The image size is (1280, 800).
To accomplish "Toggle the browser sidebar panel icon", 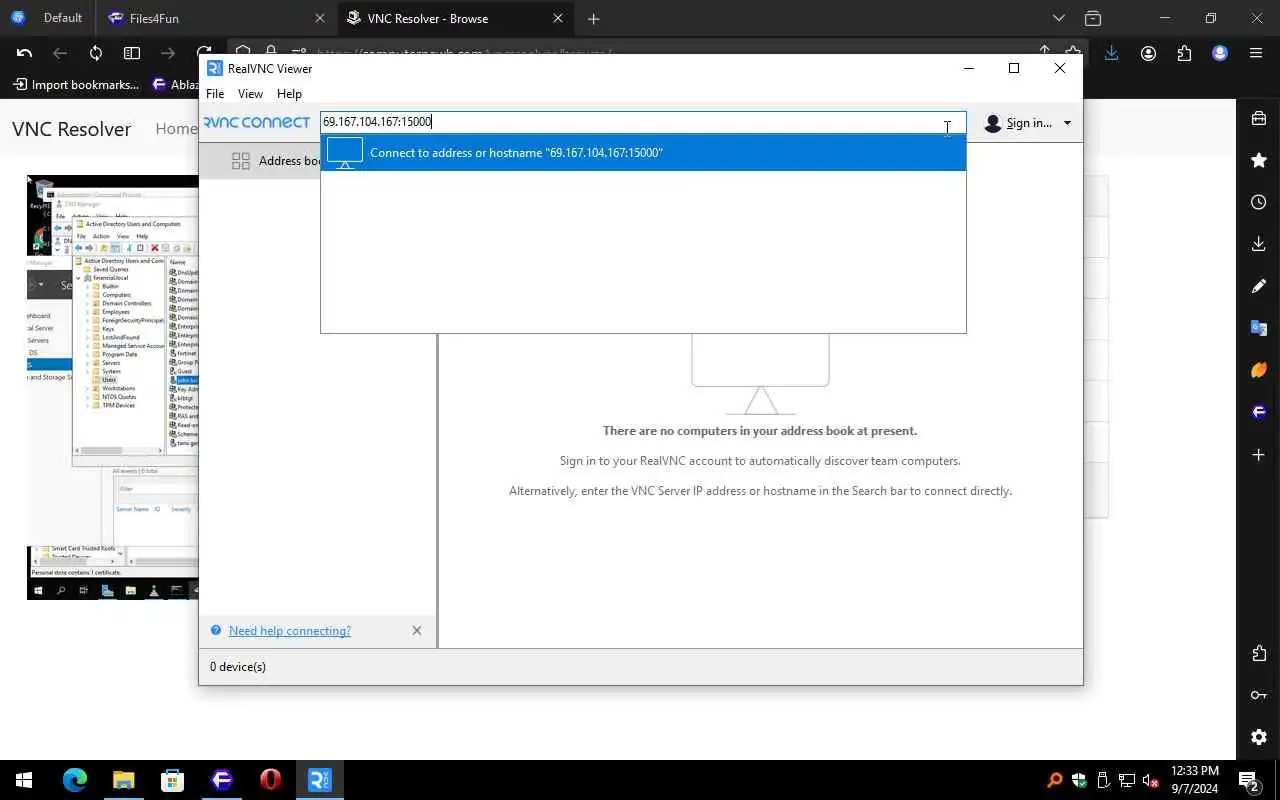I will tap(132, 53).
